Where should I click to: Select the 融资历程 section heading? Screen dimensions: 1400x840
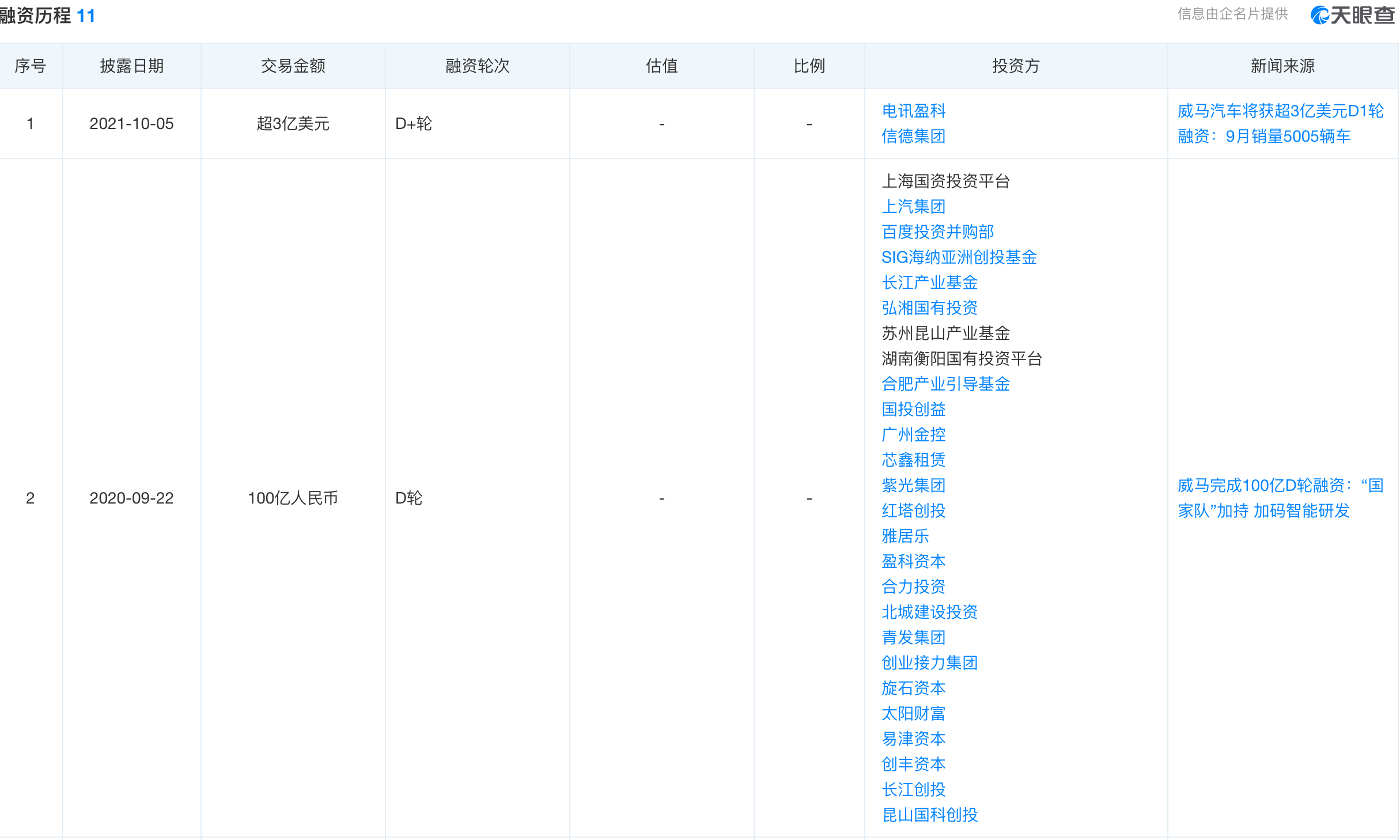[36, 16]
